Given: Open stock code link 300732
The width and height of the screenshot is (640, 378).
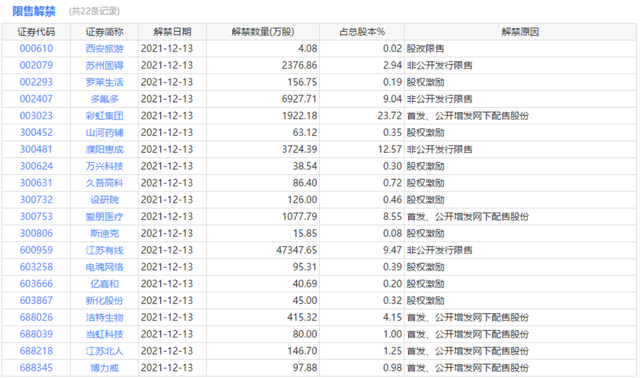Looking at the screenshot, I should [x=36, y=200].
